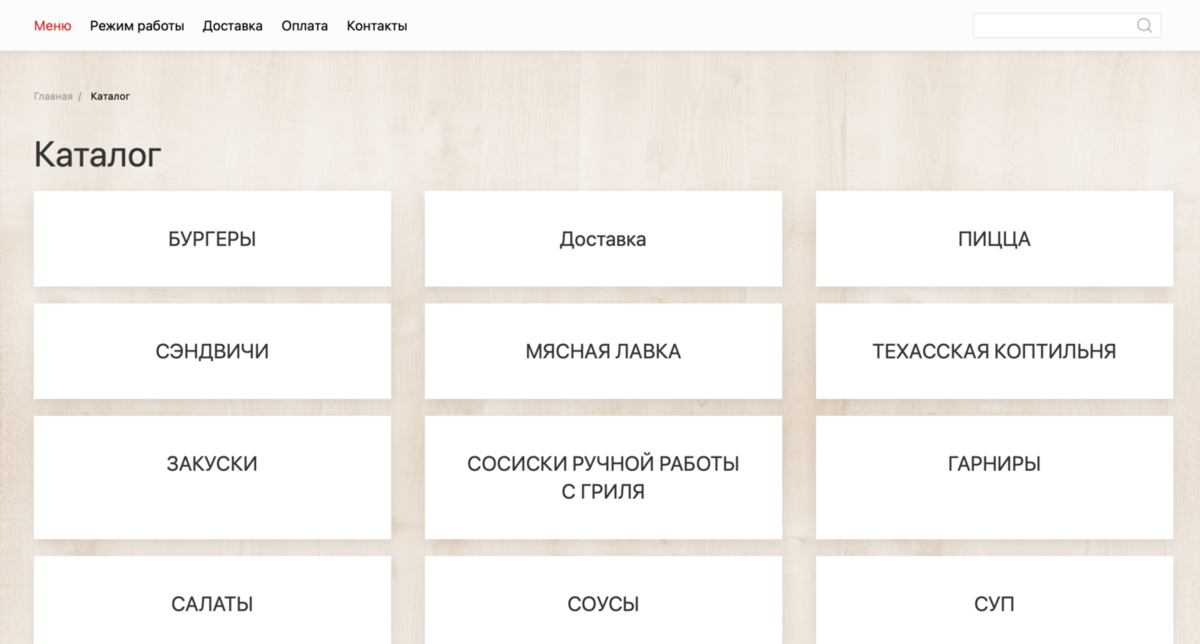Focus the search input field

[x=1067, y=26]
